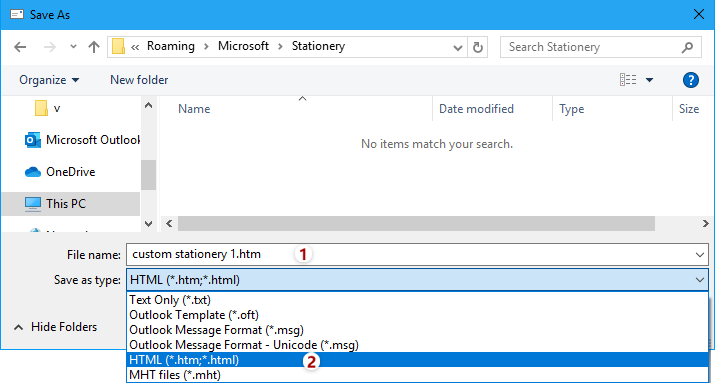Viewport: 715px width, 383px height.
Task: Click the address bar folder icon
Action: tap(118, 47)
